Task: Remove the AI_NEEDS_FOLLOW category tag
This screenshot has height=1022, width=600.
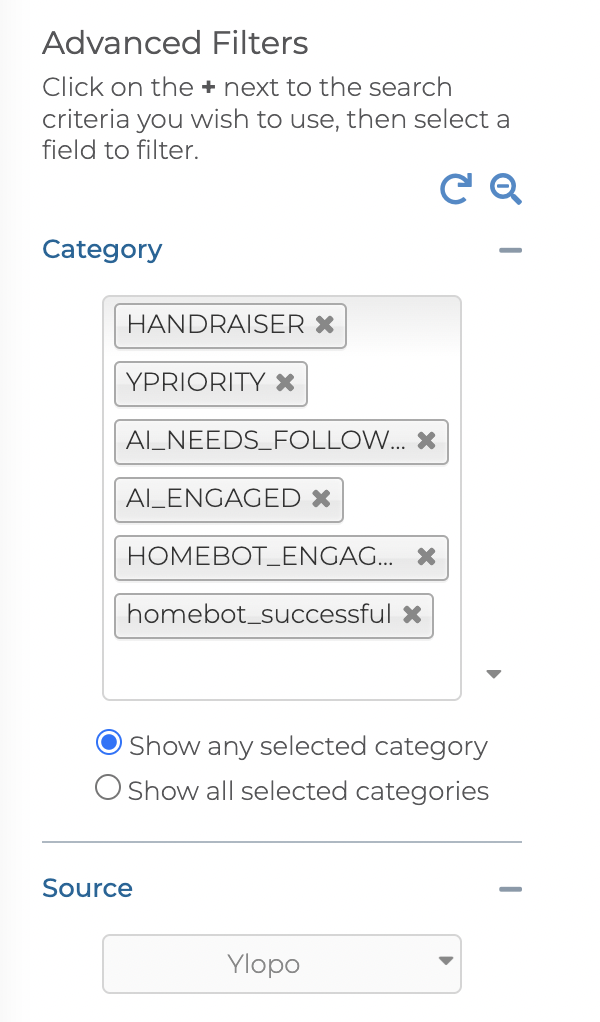Action: (x=426, y=441)
